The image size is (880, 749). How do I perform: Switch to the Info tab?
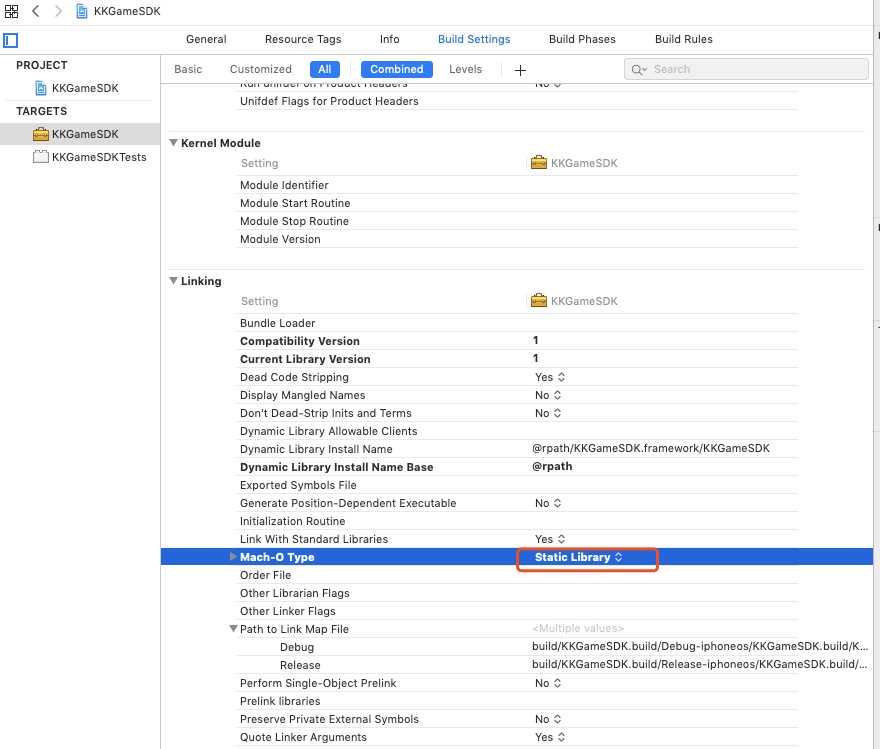coord(389,39)
